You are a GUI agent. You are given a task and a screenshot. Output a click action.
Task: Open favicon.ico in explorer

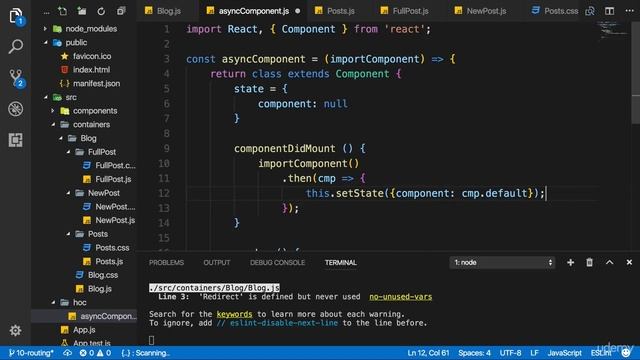tap(92, 56)
